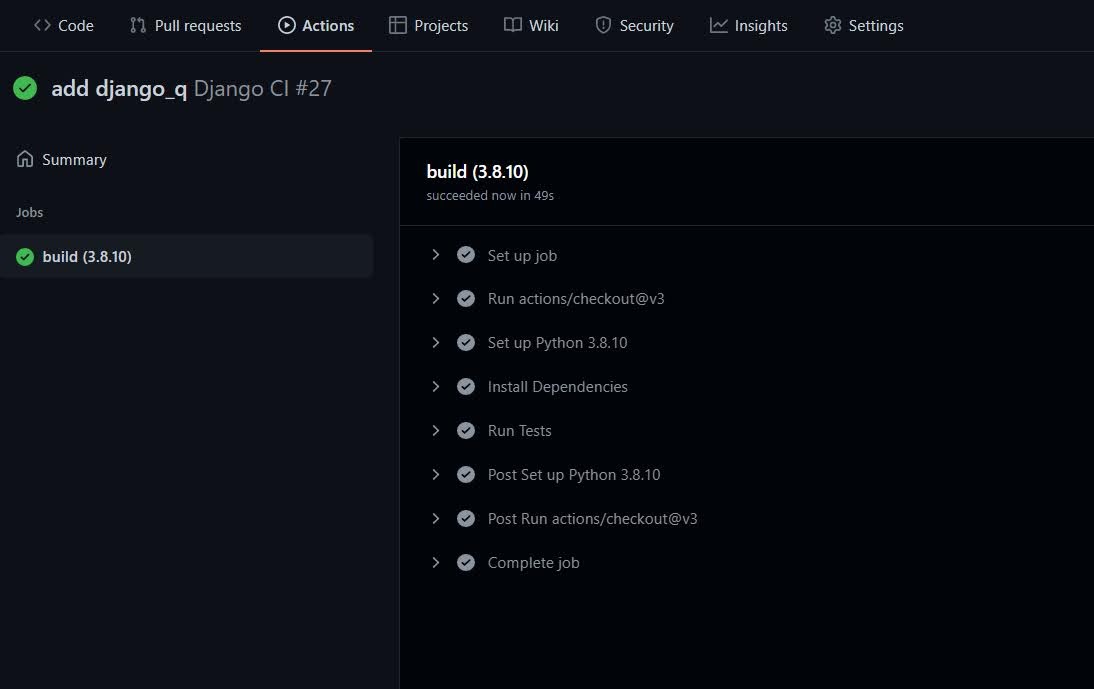
Task: Click the check icon on Set up job
Action: tap(466, 255)
